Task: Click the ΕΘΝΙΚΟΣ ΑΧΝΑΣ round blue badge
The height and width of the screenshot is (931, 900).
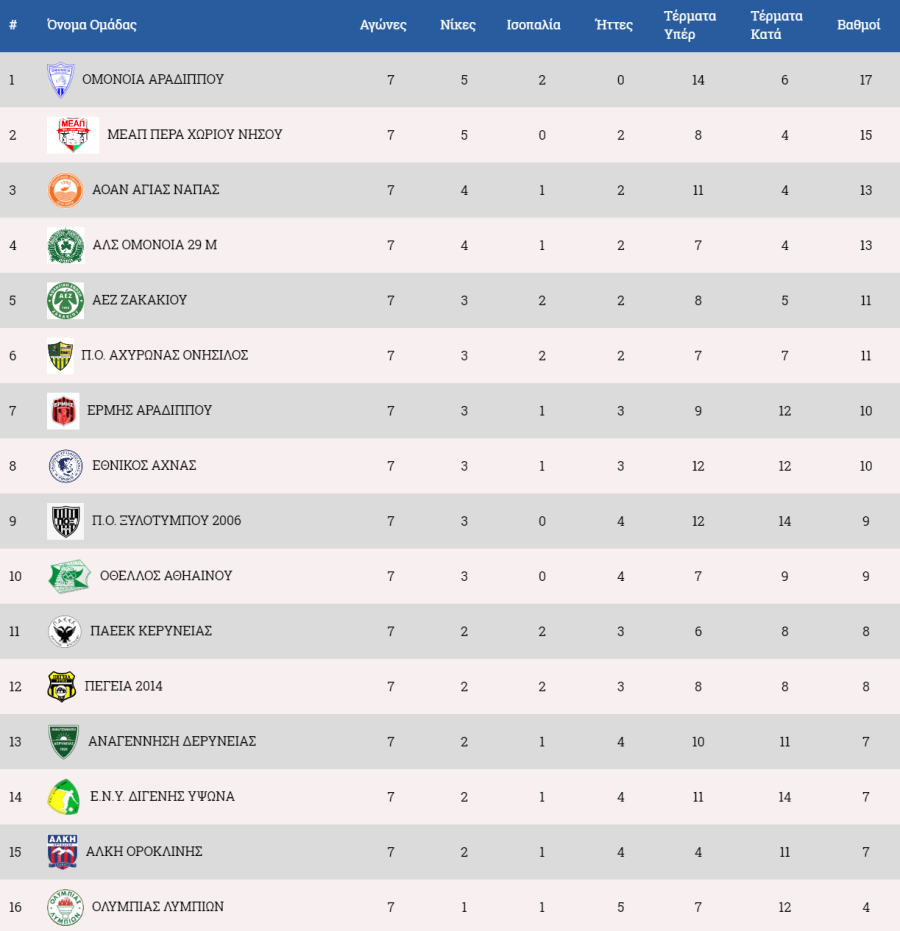Action: 65,466
